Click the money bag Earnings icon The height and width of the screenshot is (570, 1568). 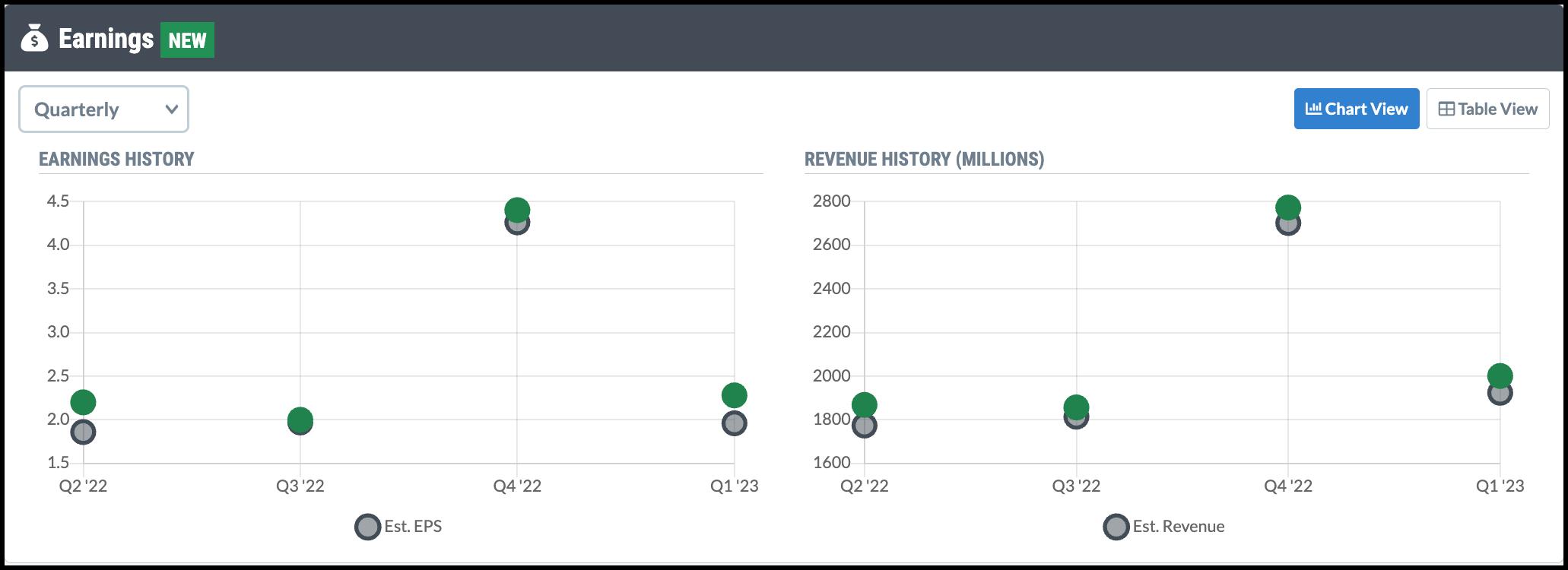click(34, 39)
